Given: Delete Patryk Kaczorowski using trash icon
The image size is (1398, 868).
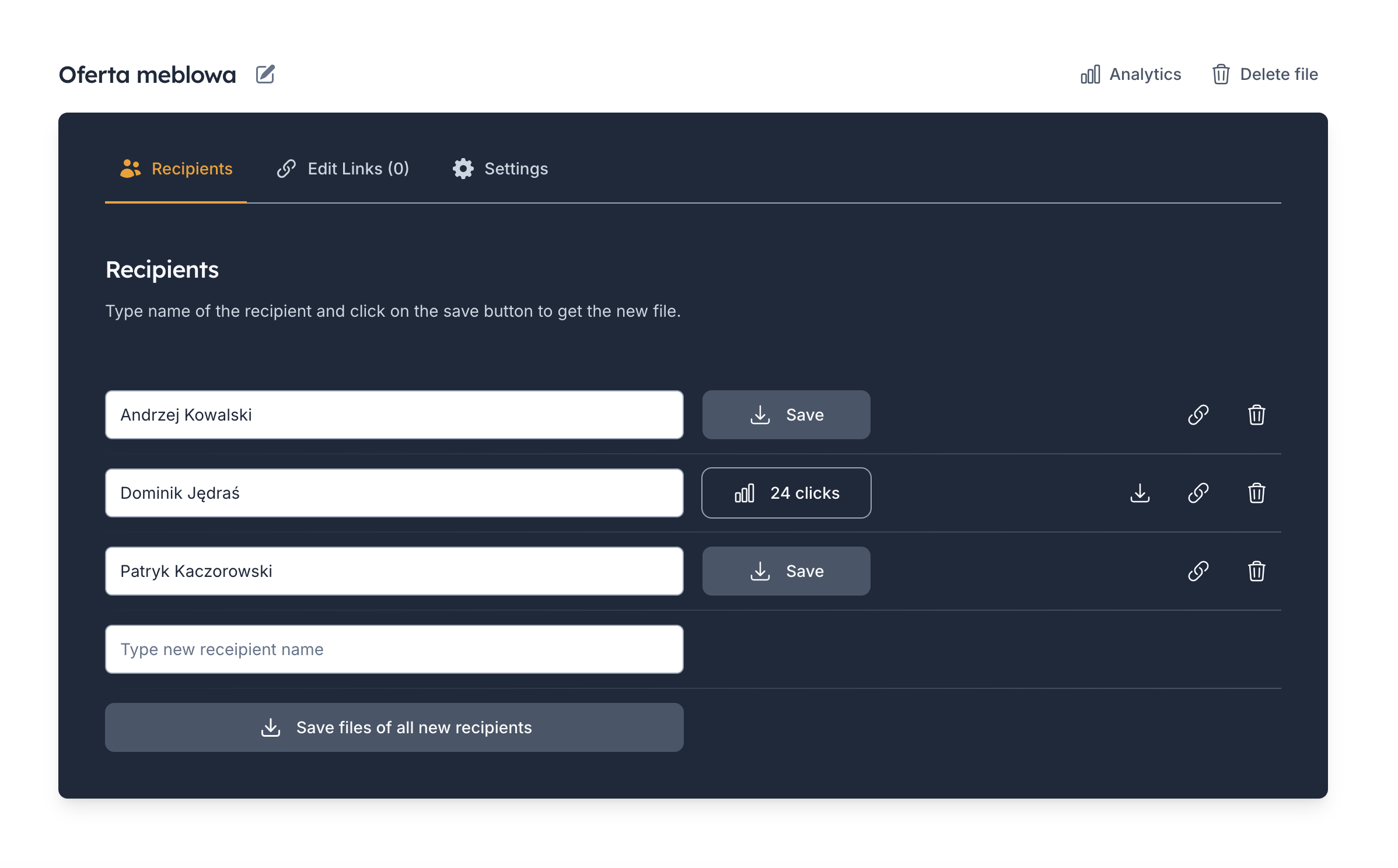Looking at the screenshot, I should 1256,571.
